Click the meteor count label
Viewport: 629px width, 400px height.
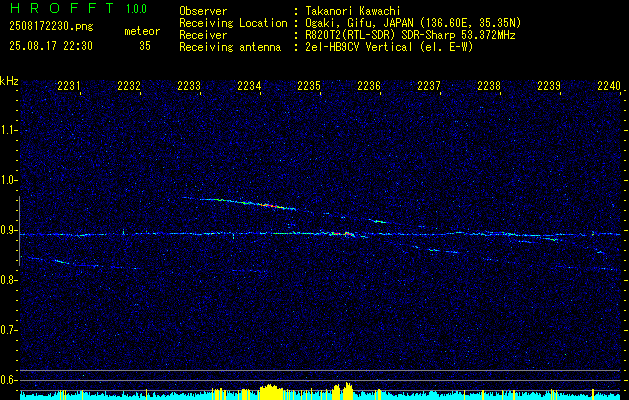142,31
